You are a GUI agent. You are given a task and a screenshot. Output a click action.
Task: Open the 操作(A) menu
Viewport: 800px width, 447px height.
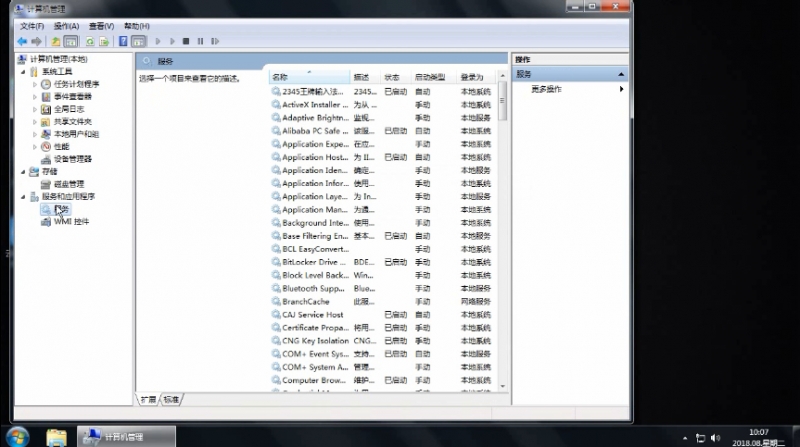pyautogui.click(x=66, y=26)
